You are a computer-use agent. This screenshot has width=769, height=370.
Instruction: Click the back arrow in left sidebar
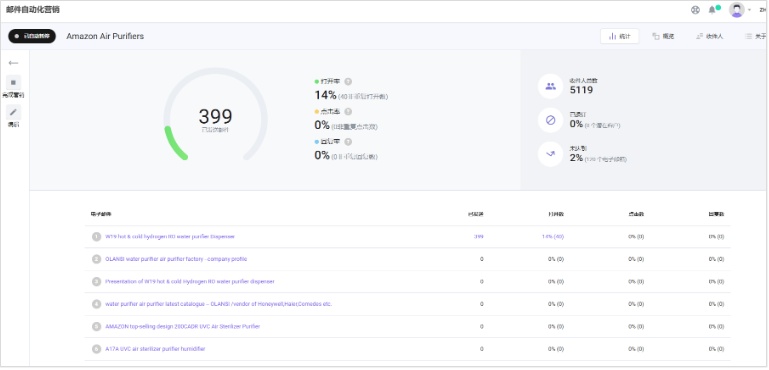[x=13, y=63]
